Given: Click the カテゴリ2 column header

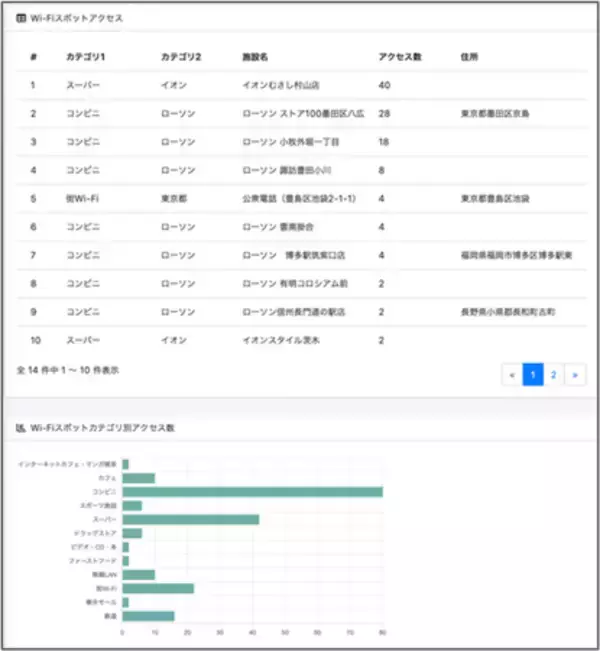Looking at the screenshot, I should point(181,57).
